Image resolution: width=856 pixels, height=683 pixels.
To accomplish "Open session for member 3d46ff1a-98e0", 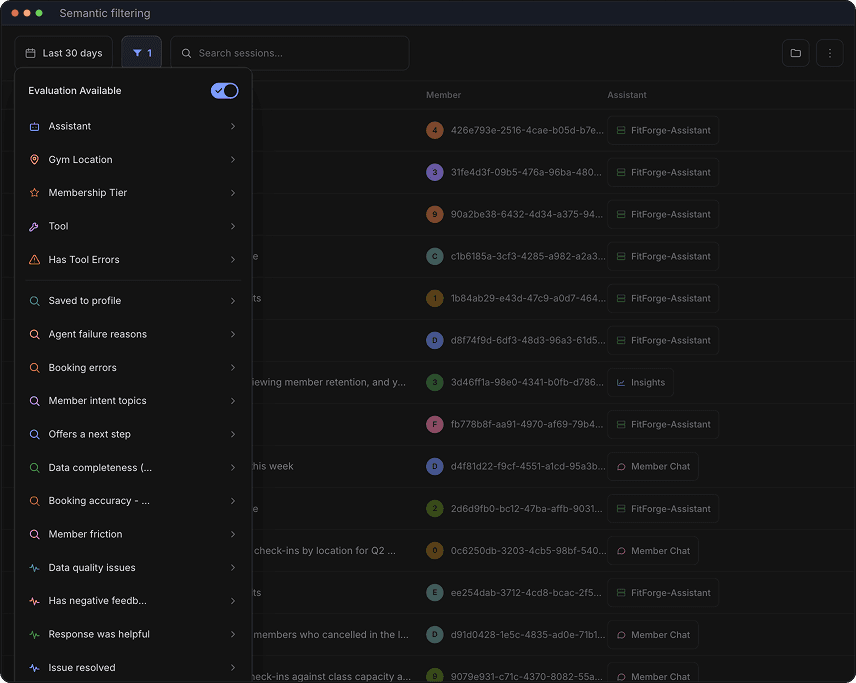I will (527, 382).
